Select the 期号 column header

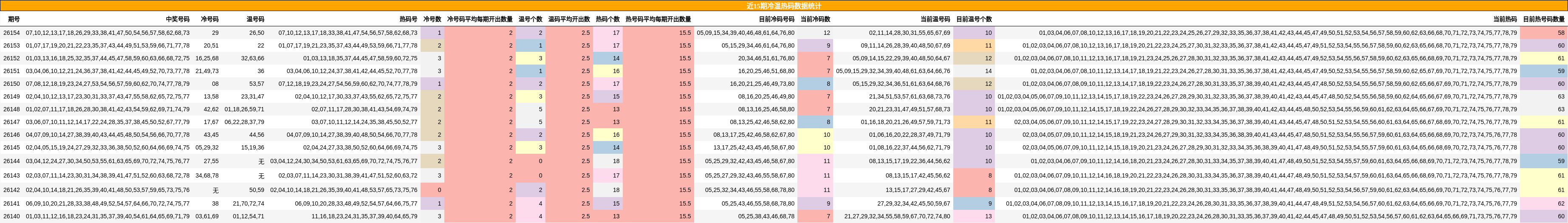click(x=14, y=20)
